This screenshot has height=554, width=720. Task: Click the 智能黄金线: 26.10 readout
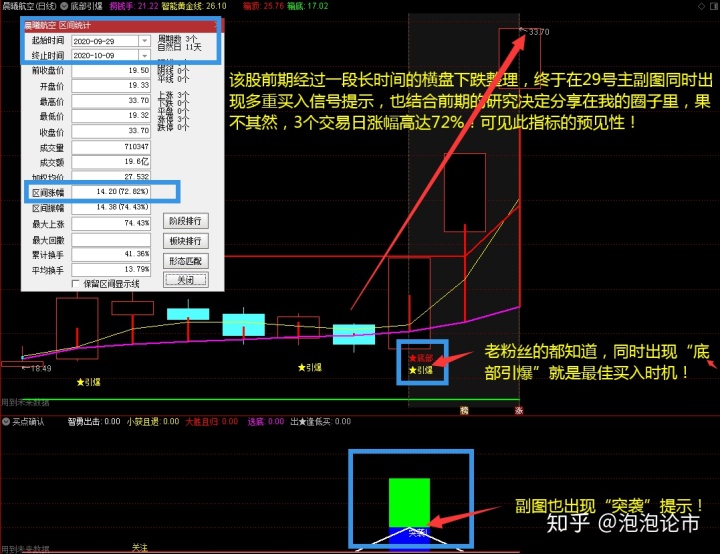coord(194,6)
